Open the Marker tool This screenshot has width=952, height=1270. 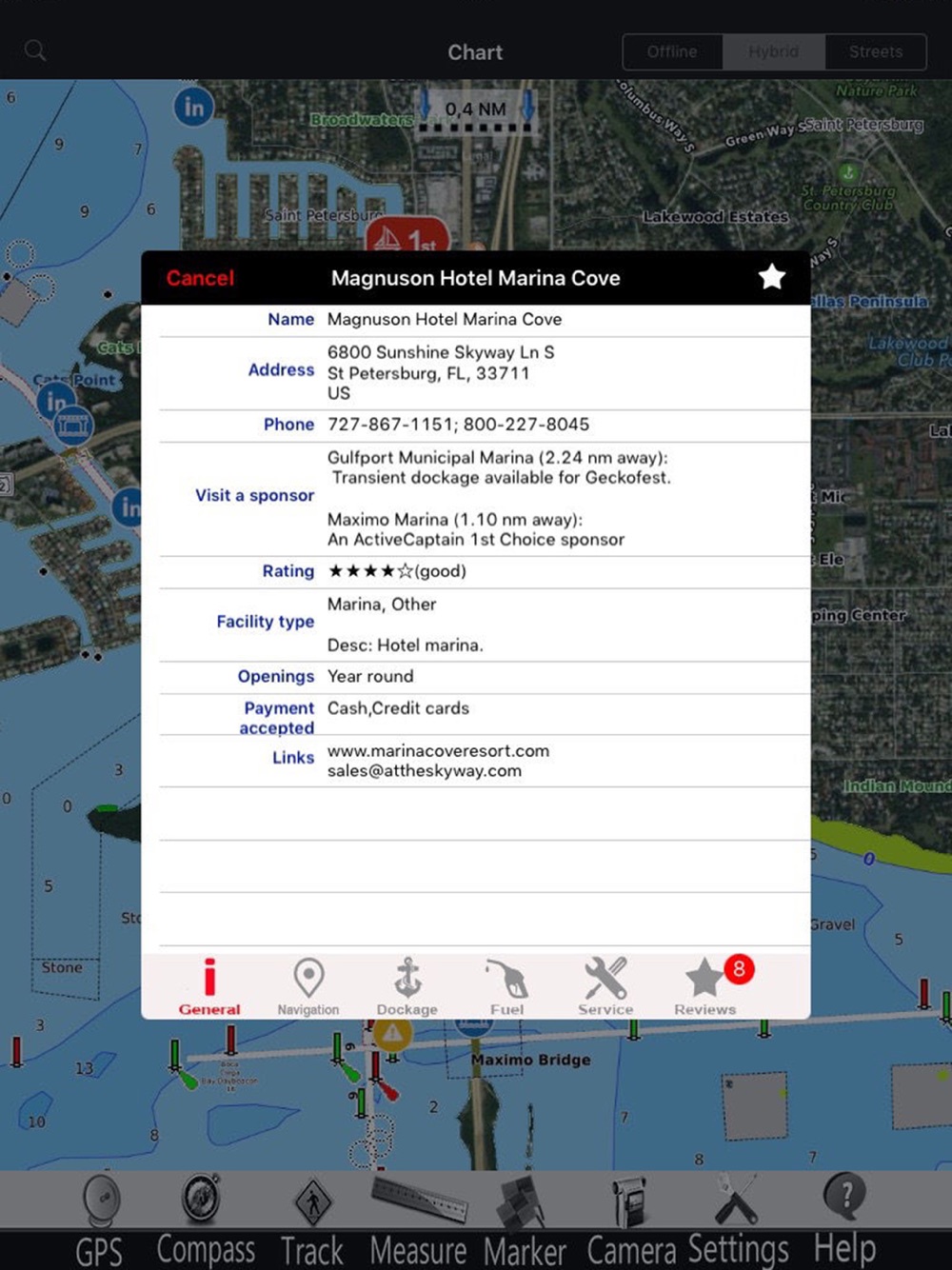[x=525, y=1222]
